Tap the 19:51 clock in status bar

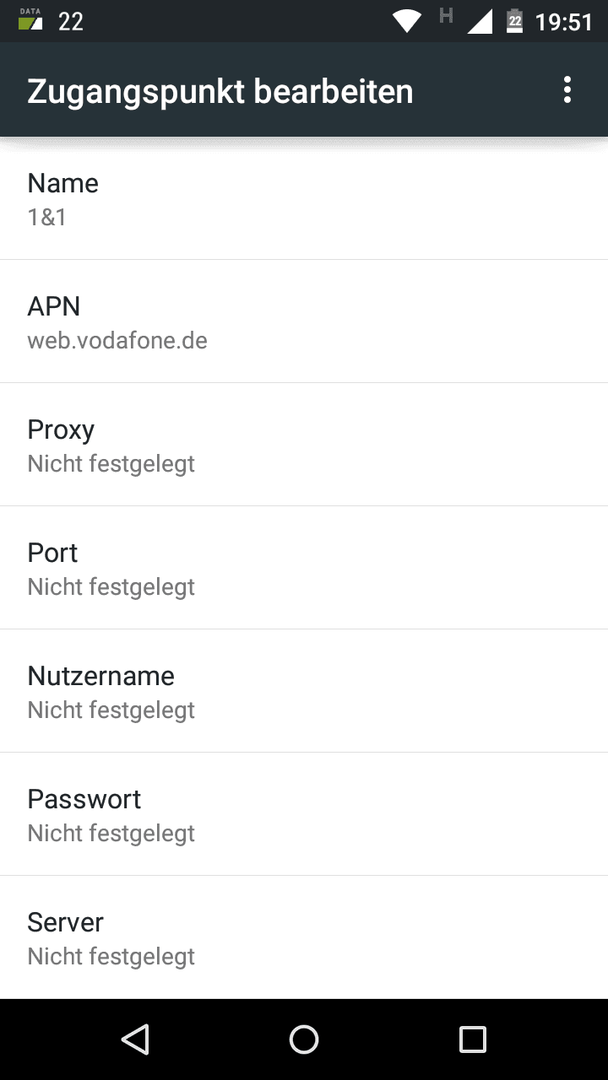tap(564, 22)
